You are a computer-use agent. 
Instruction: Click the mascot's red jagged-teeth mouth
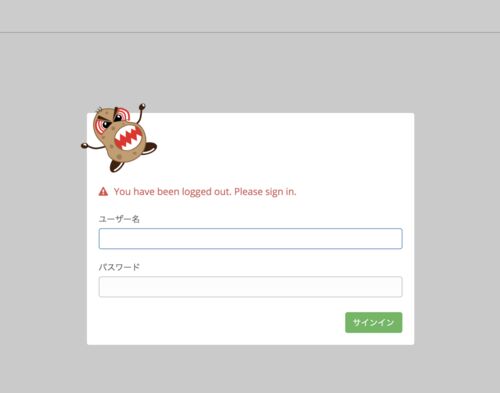pos(129,137)
